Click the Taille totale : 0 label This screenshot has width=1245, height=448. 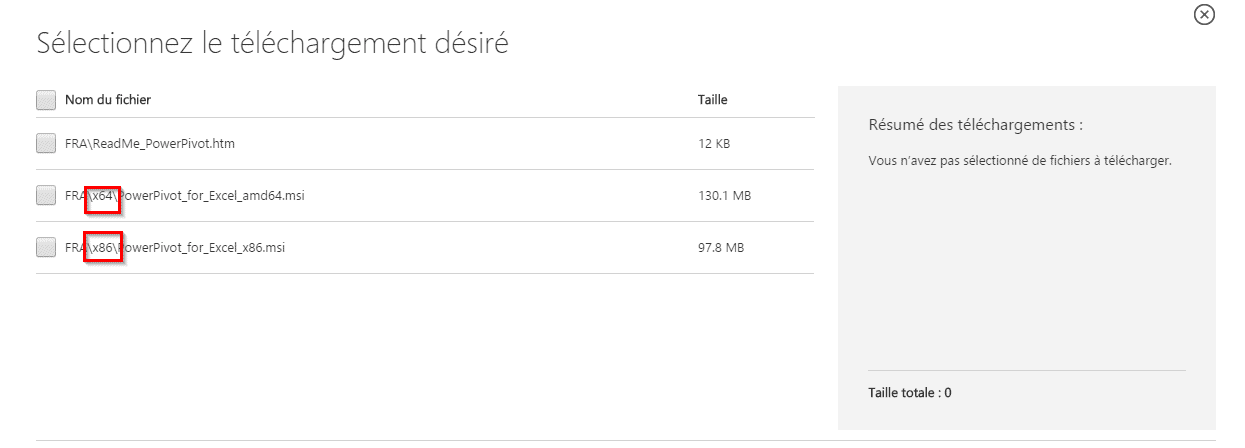tap(910, 393)
